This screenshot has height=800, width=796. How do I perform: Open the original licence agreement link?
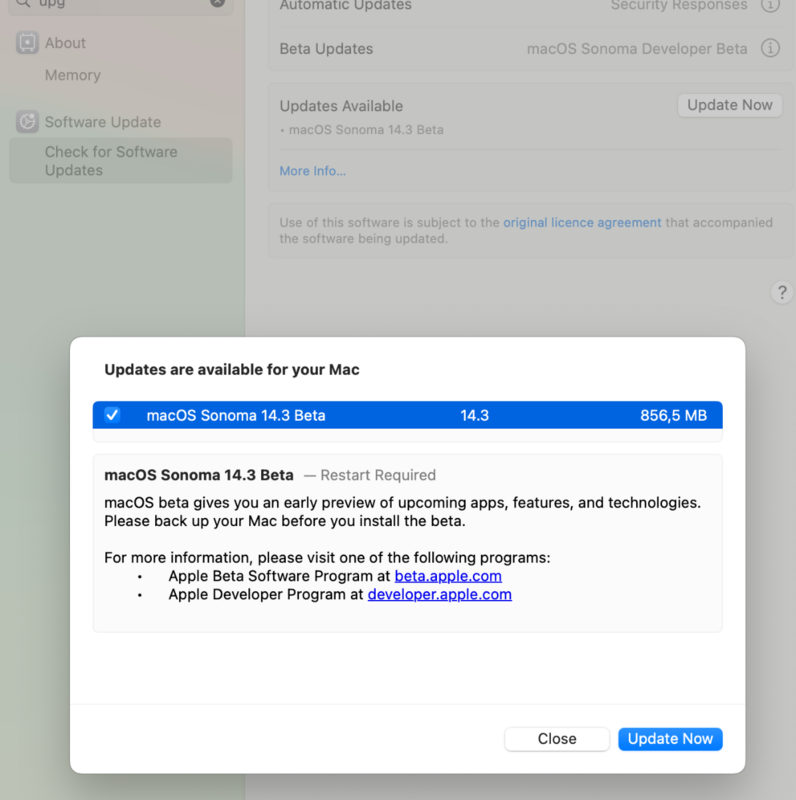(582, 223)
